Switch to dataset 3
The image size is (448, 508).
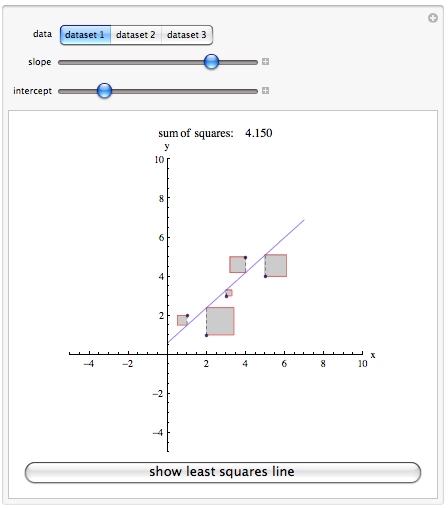(187, 35)
